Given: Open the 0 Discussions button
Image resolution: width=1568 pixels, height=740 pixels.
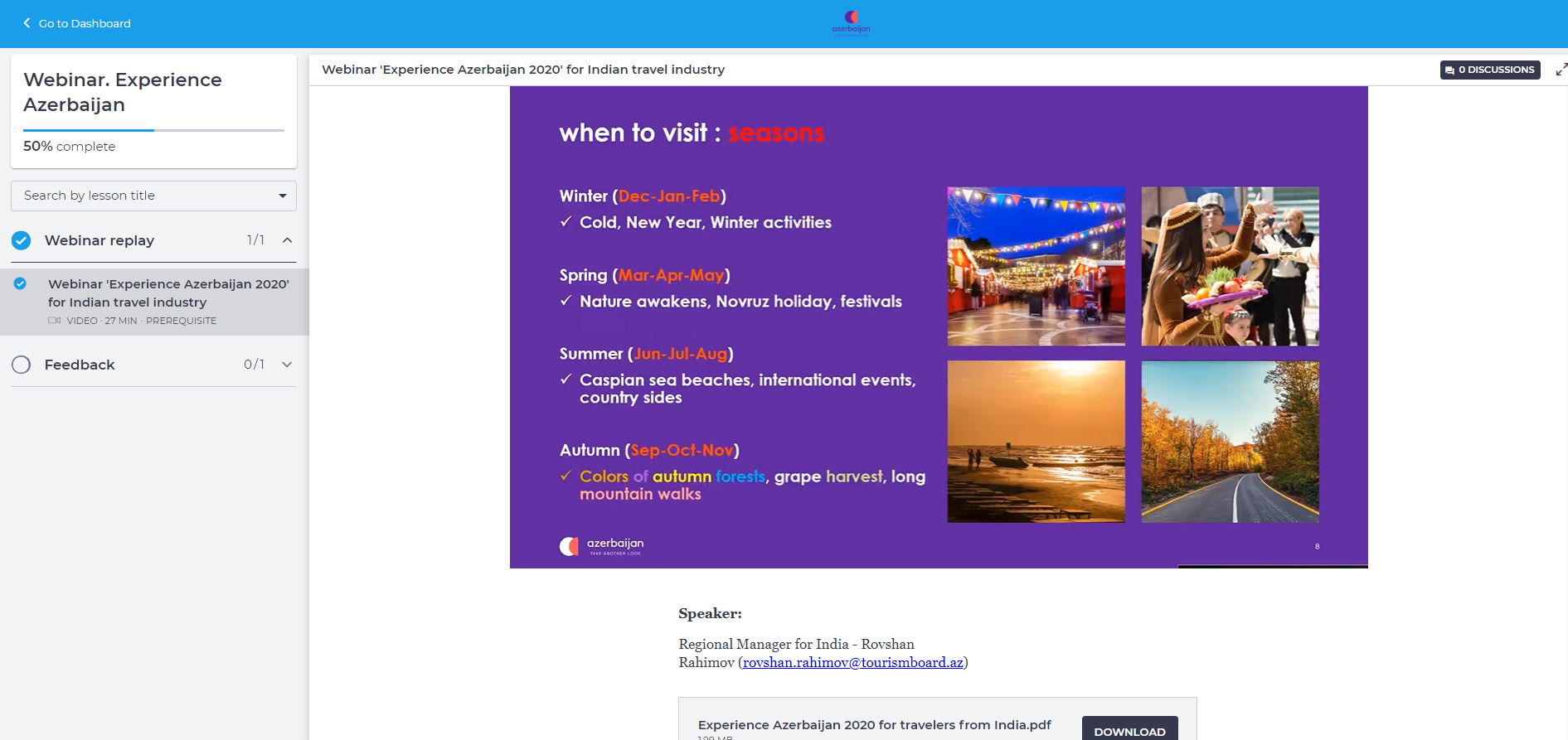Looking at the screenshot, I should point(1490,70).
